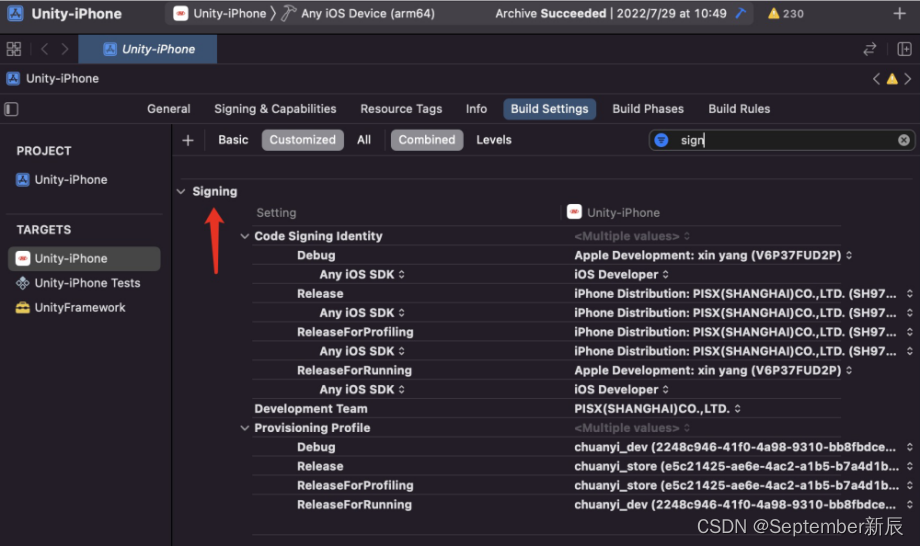Collapse Provisioning Profile row
This screenshot has width=920, height=547.
point(245,428)
